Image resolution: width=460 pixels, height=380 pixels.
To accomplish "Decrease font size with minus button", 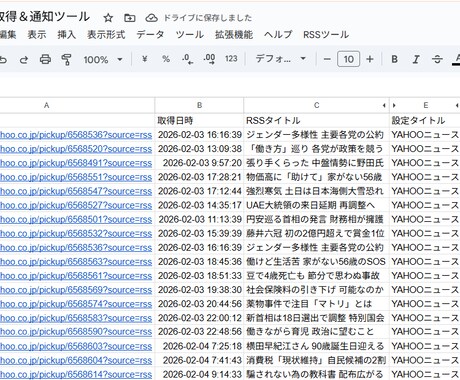I will 327,59.
